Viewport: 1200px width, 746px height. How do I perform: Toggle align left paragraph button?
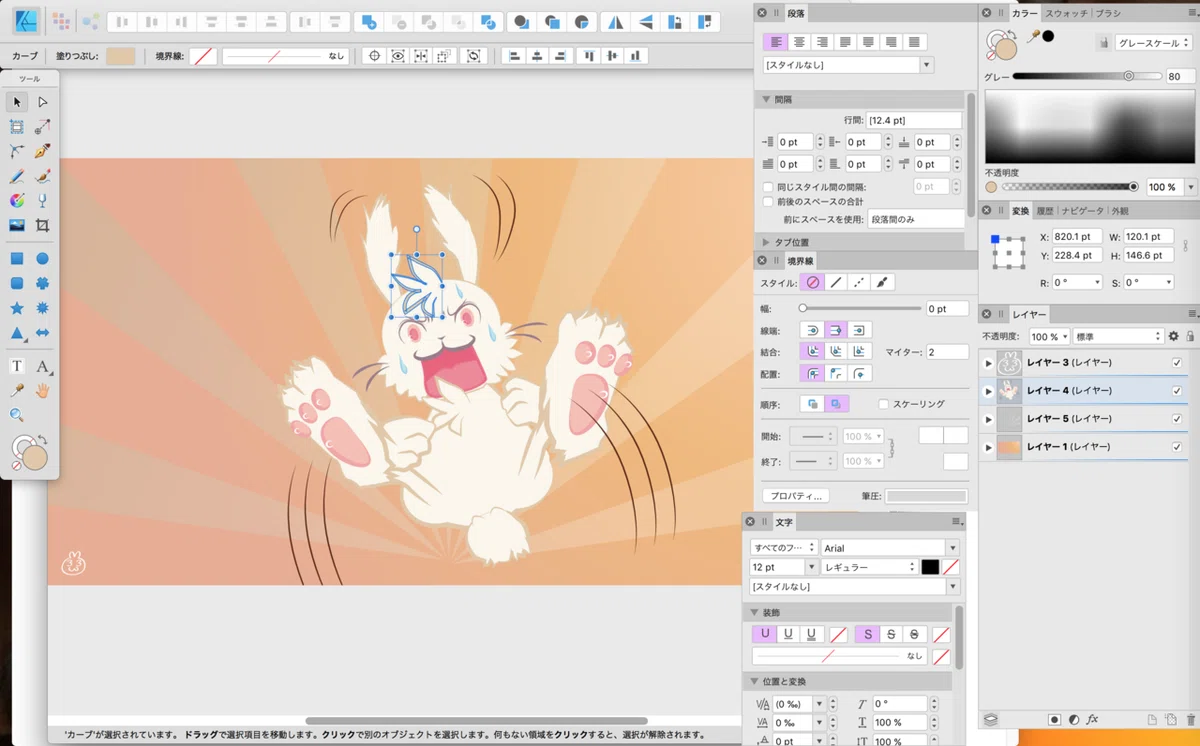pyautogui.click(x=775, y=42)
